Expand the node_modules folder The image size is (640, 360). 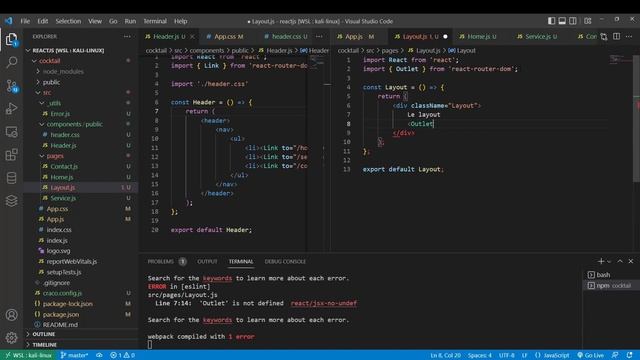coord(81,71)
